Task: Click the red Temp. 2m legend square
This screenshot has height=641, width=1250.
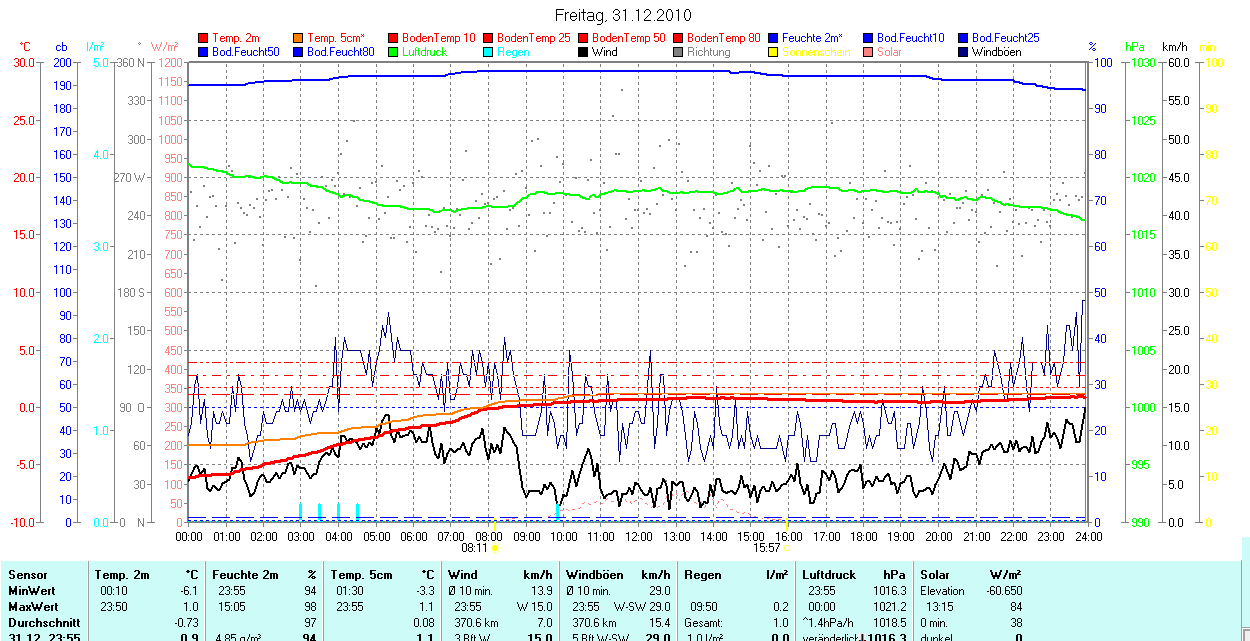Action: click(x=204, y=38)
